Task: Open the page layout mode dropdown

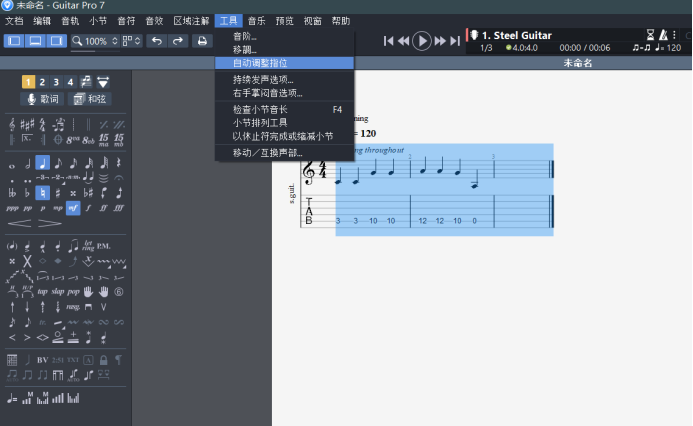Action: point(132,41)
